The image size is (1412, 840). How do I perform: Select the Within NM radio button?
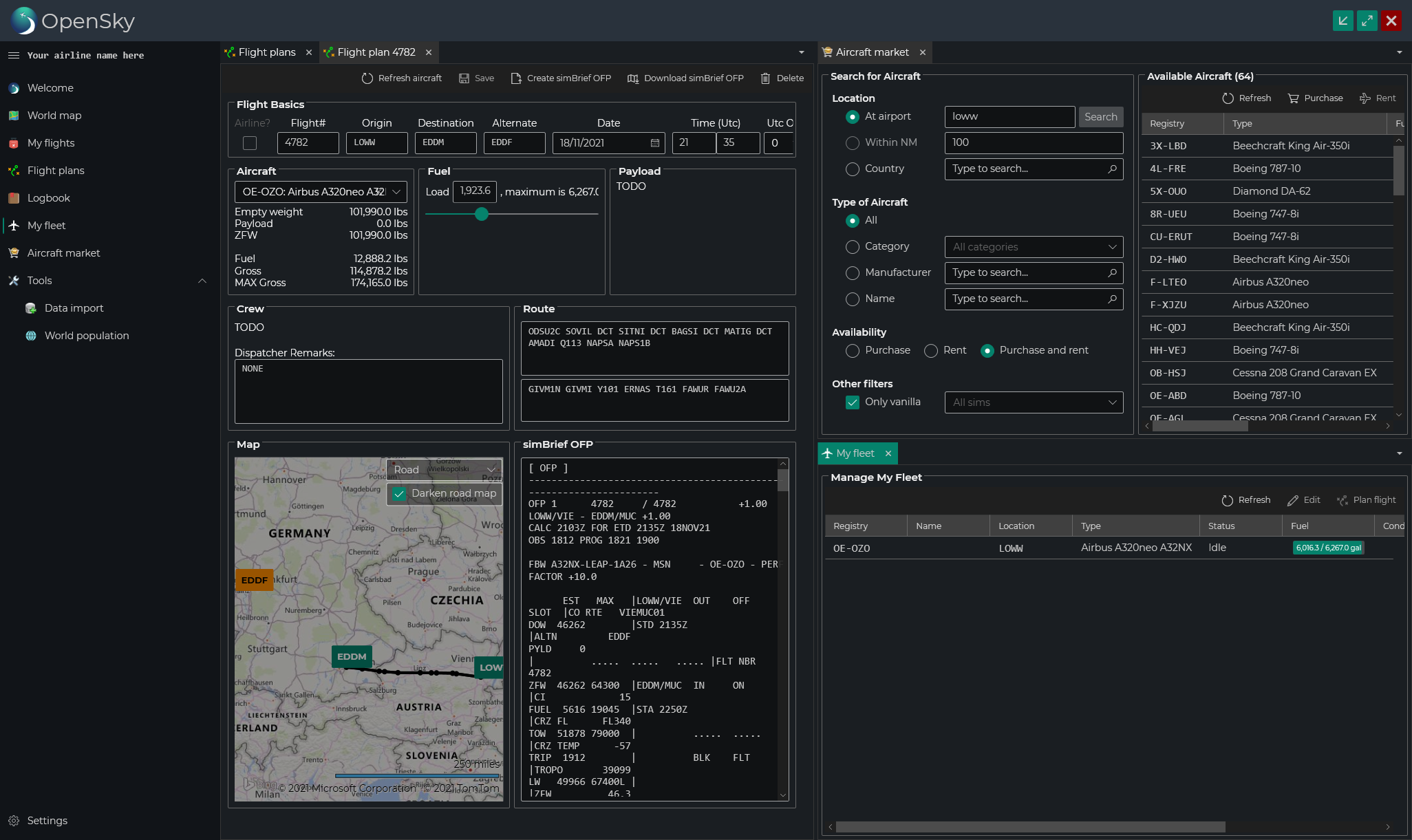tap(853, 142)
